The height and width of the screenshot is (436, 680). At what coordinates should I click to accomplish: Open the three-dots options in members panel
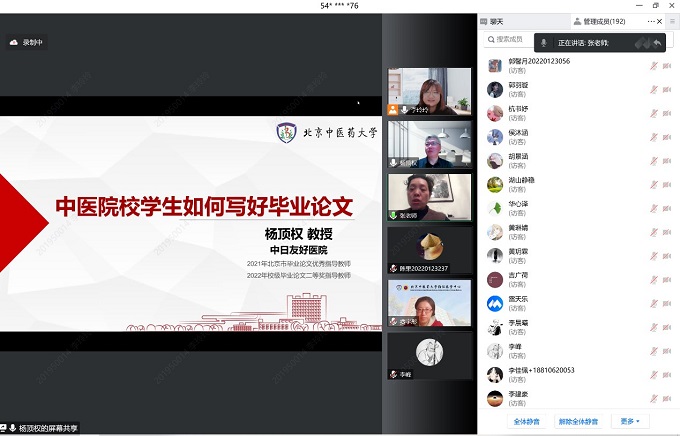point(648,21)
